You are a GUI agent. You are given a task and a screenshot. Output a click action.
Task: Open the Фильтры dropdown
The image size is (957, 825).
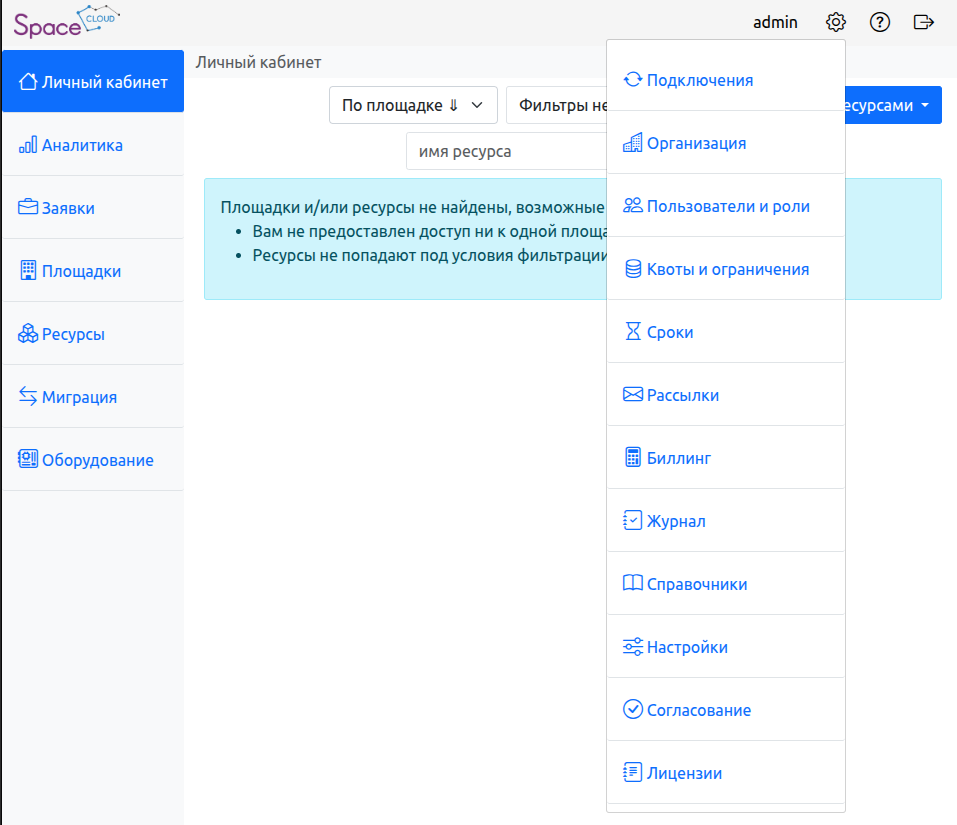tap(556, 105)
